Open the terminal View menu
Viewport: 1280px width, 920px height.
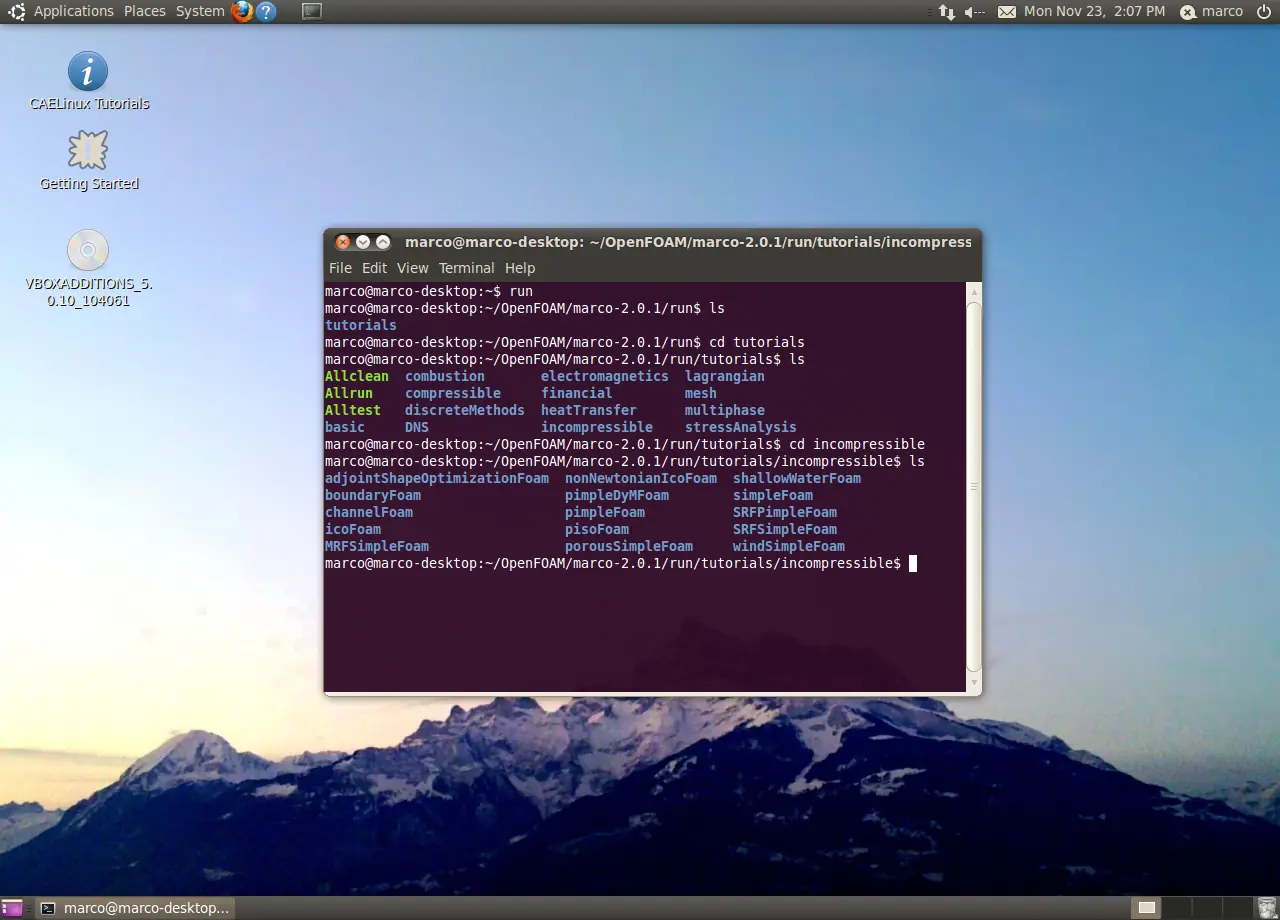click(x=412, y=268)
